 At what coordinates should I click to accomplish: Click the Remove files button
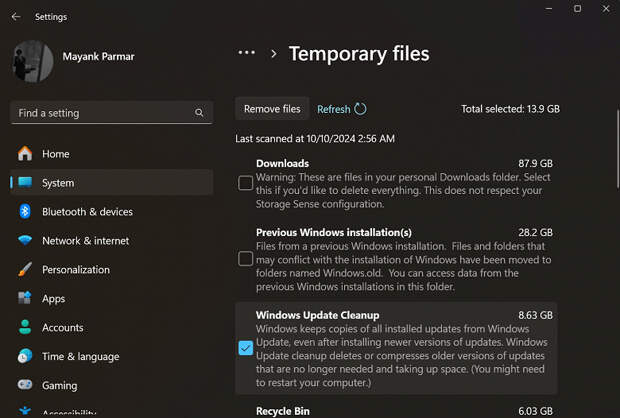click(272, 109)
